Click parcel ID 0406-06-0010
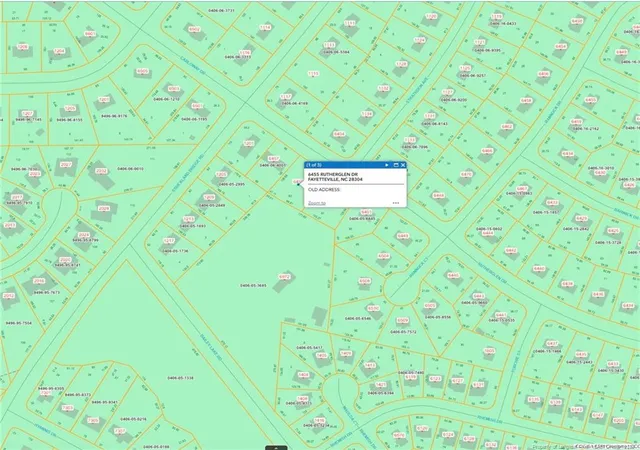Screen dimensions: 640x450 tap(131, 169)
